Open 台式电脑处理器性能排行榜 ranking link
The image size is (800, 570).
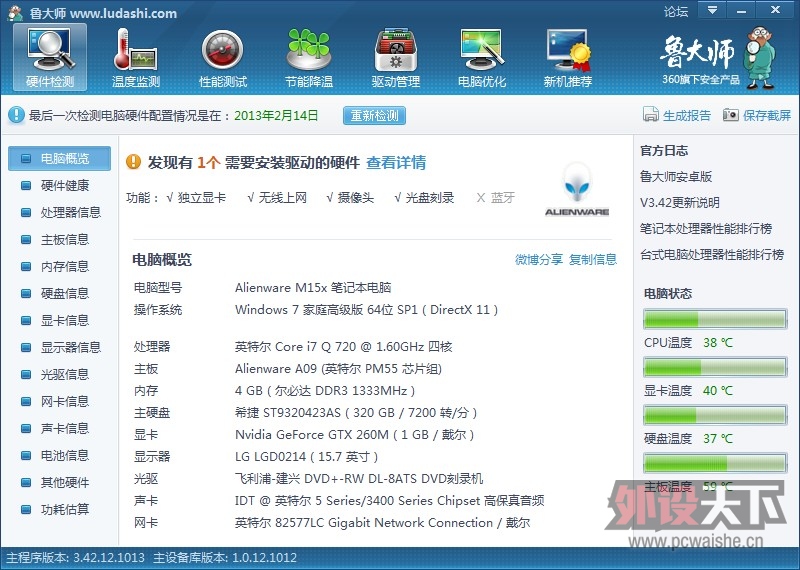click(x=712, y=255)
